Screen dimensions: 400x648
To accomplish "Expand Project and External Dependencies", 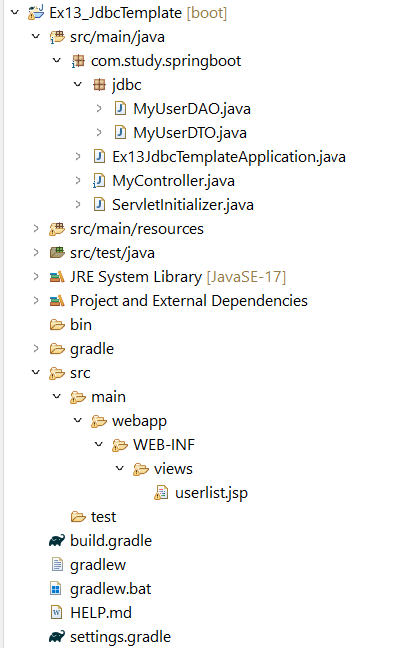I will tap(36, 300).
